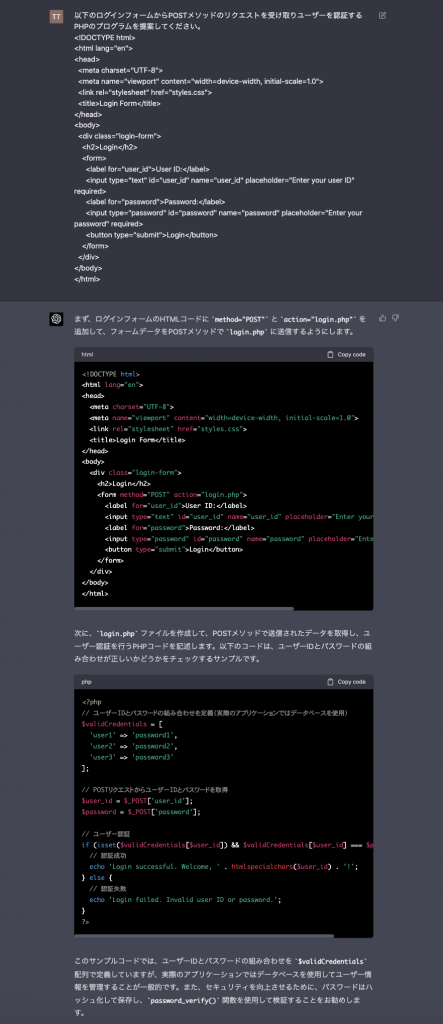This screenshot has width=443, height=1024.
Task: Click the php code block horizontal scrollbar
Action: 204,936
